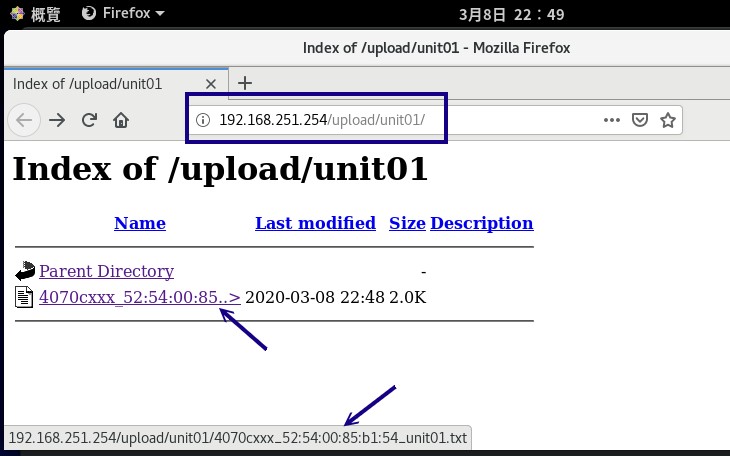Open the site information icon in URL bar
This screenshot has height=456, width=730.
[x=203, y=120]
